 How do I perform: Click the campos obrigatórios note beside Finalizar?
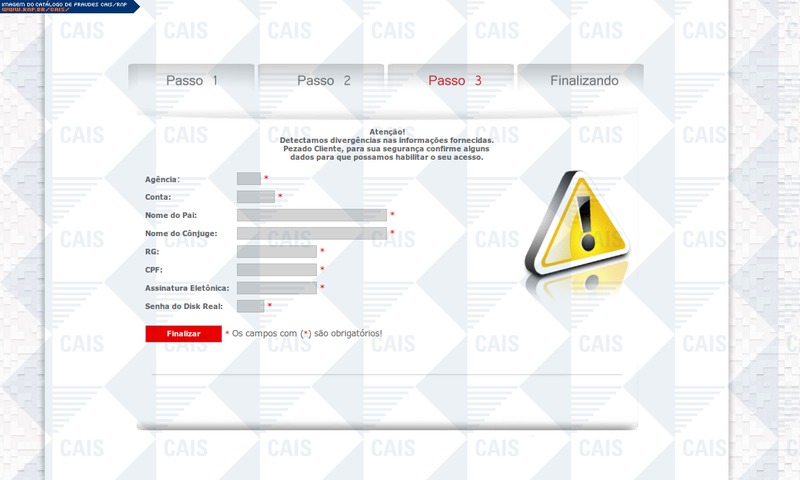(303, 333)
